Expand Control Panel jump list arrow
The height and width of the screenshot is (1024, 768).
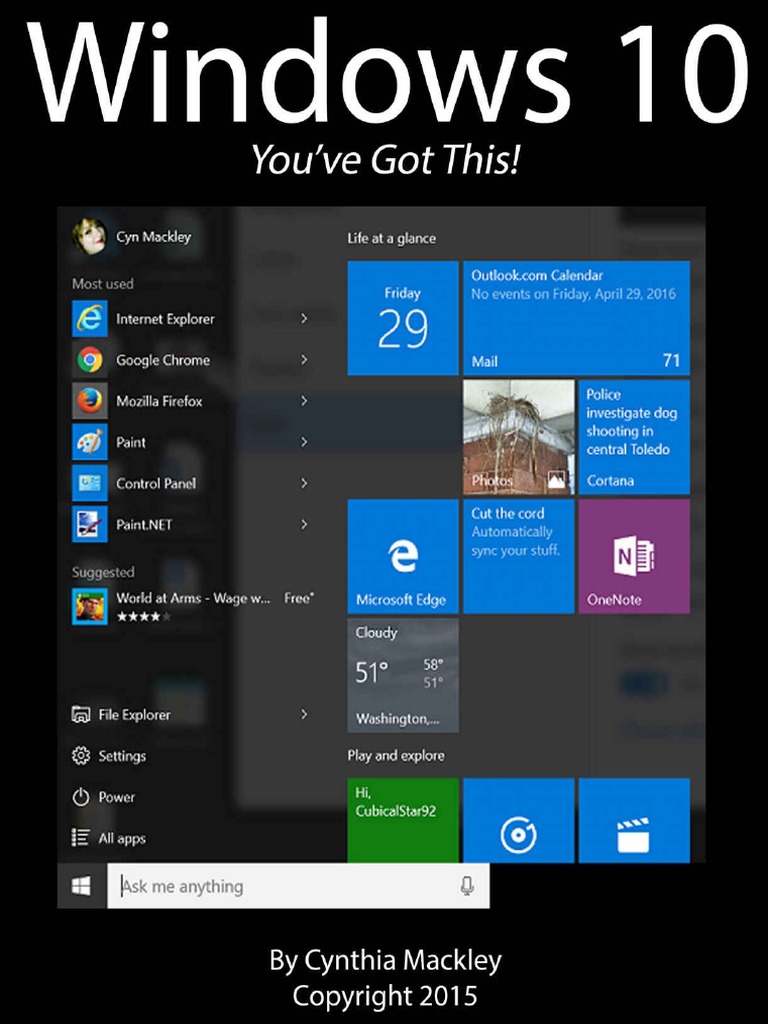tap(304, 483)
